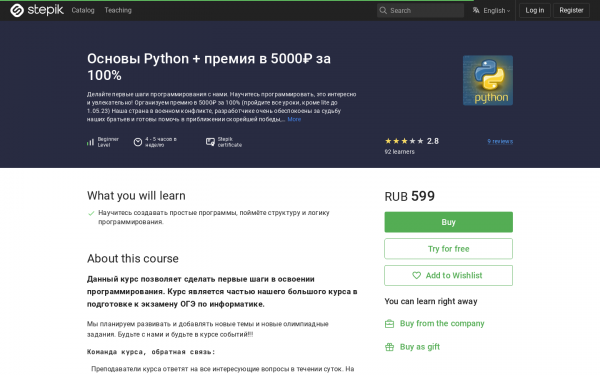Click the 'Stepik certificate' label

pos(230,142)
